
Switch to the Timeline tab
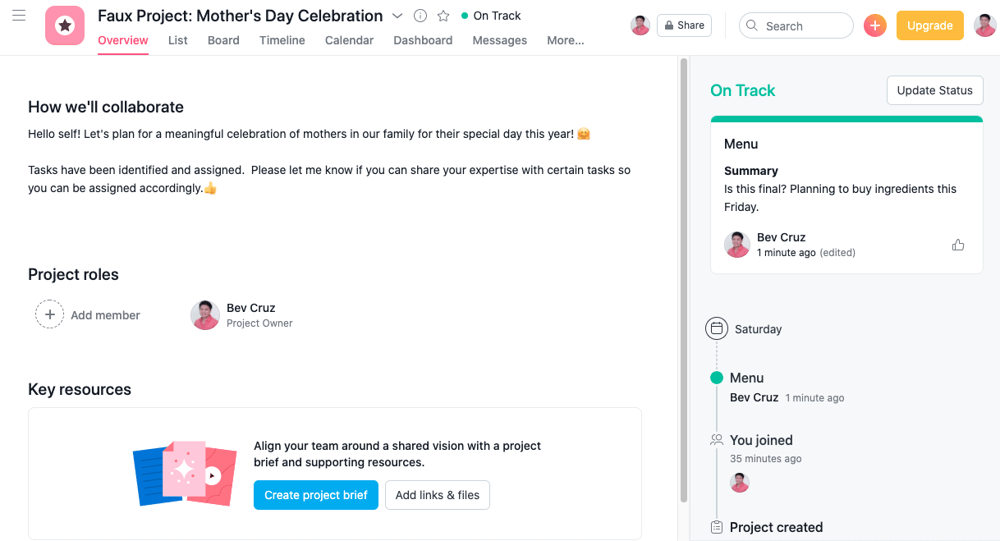coord(282,40)
